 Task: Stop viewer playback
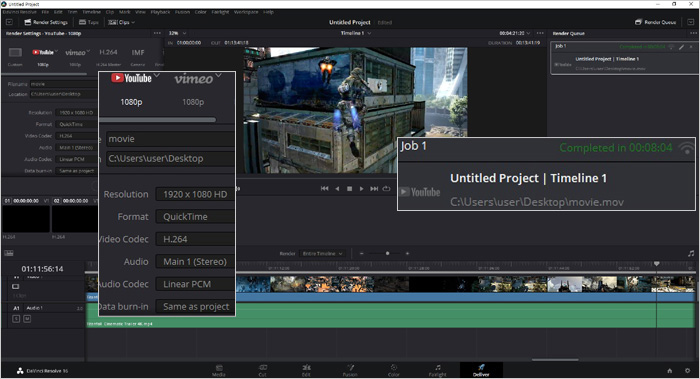(x=350, y=189)
